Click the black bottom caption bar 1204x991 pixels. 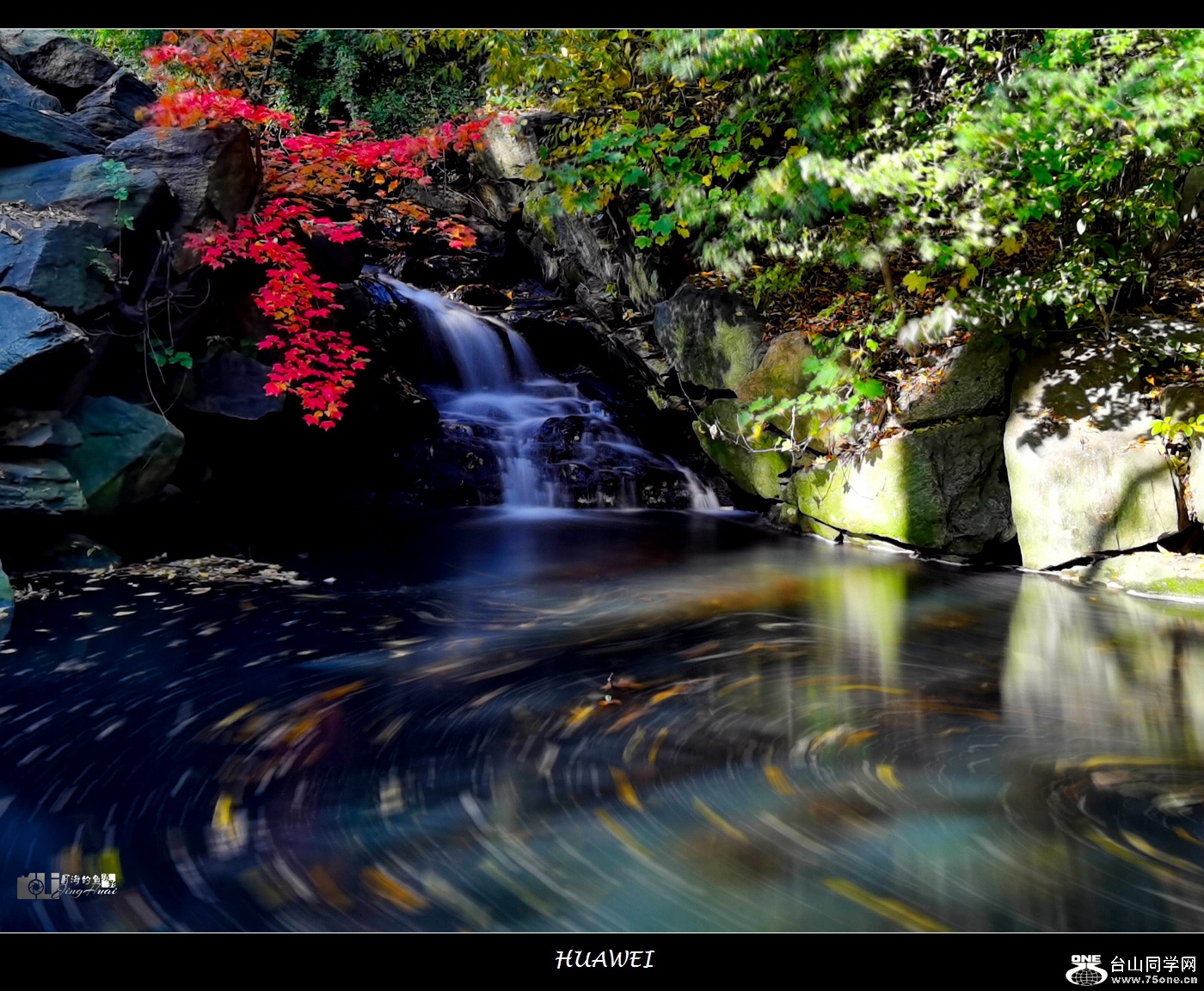(344, 962)
